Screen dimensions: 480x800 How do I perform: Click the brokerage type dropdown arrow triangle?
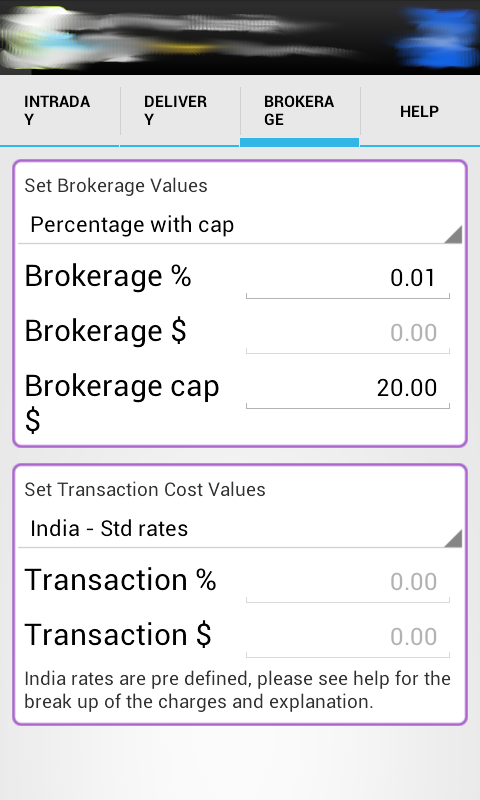453,234
